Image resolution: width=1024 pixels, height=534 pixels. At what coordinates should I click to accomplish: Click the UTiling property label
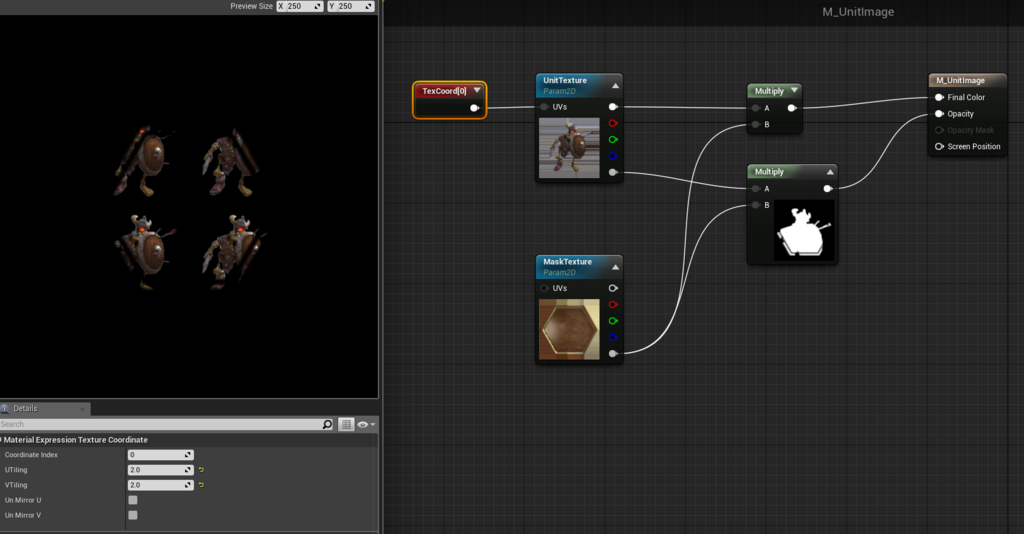click(16, 470)
